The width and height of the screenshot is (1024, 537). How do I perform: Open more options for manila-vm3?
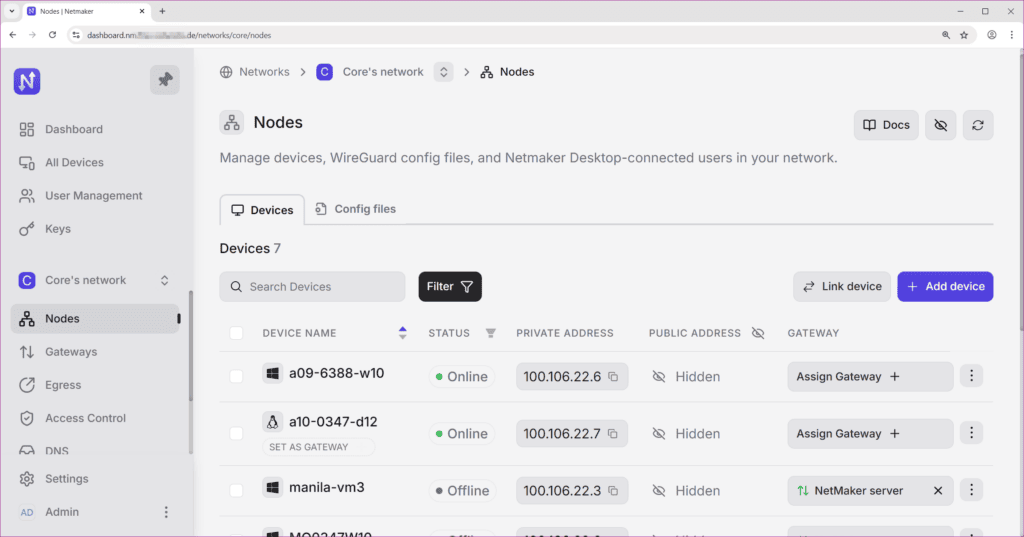tap(971, 490)
